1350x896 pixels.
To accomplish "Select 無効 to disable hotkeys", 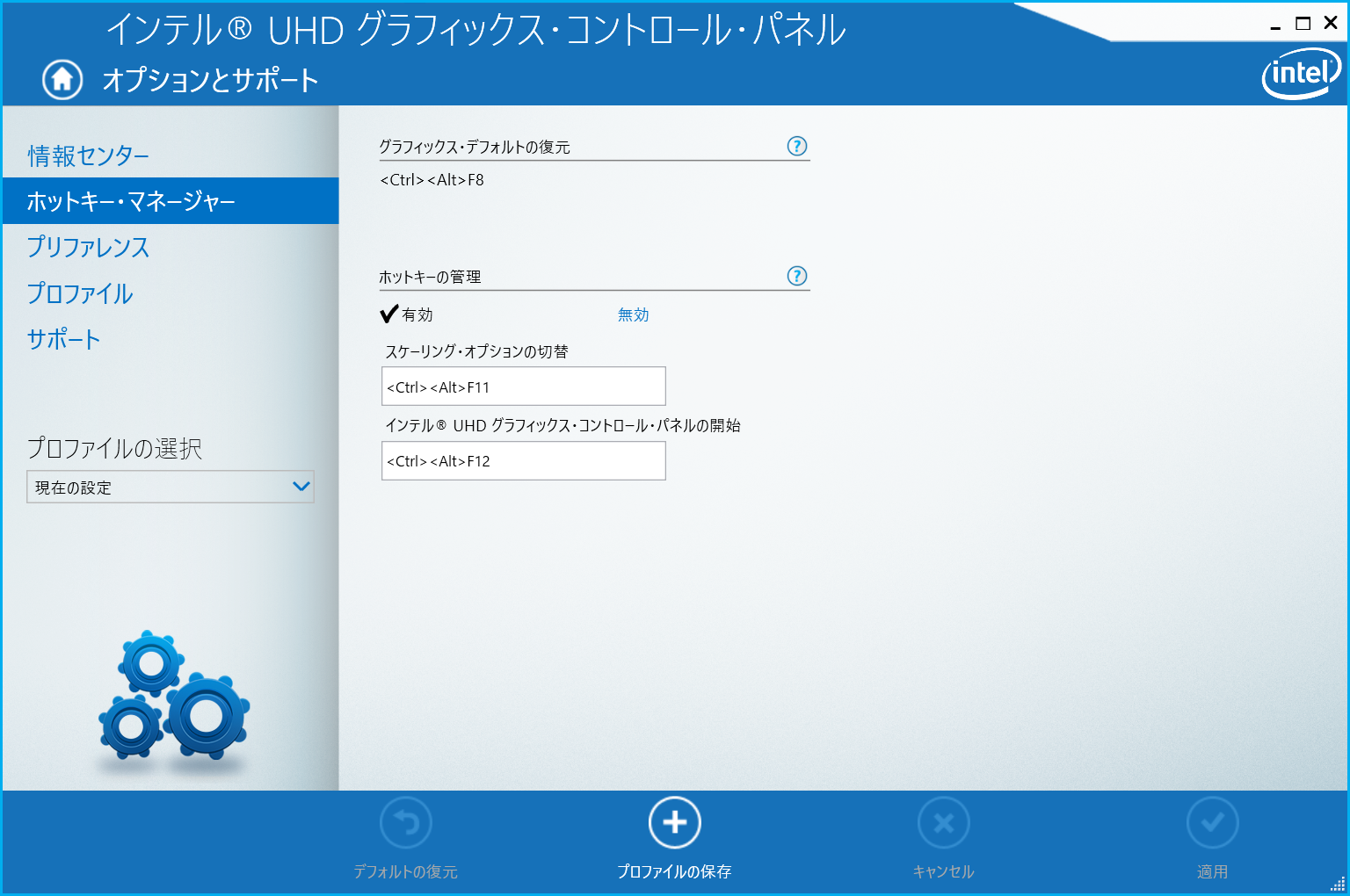I will [x=633, y=314].
